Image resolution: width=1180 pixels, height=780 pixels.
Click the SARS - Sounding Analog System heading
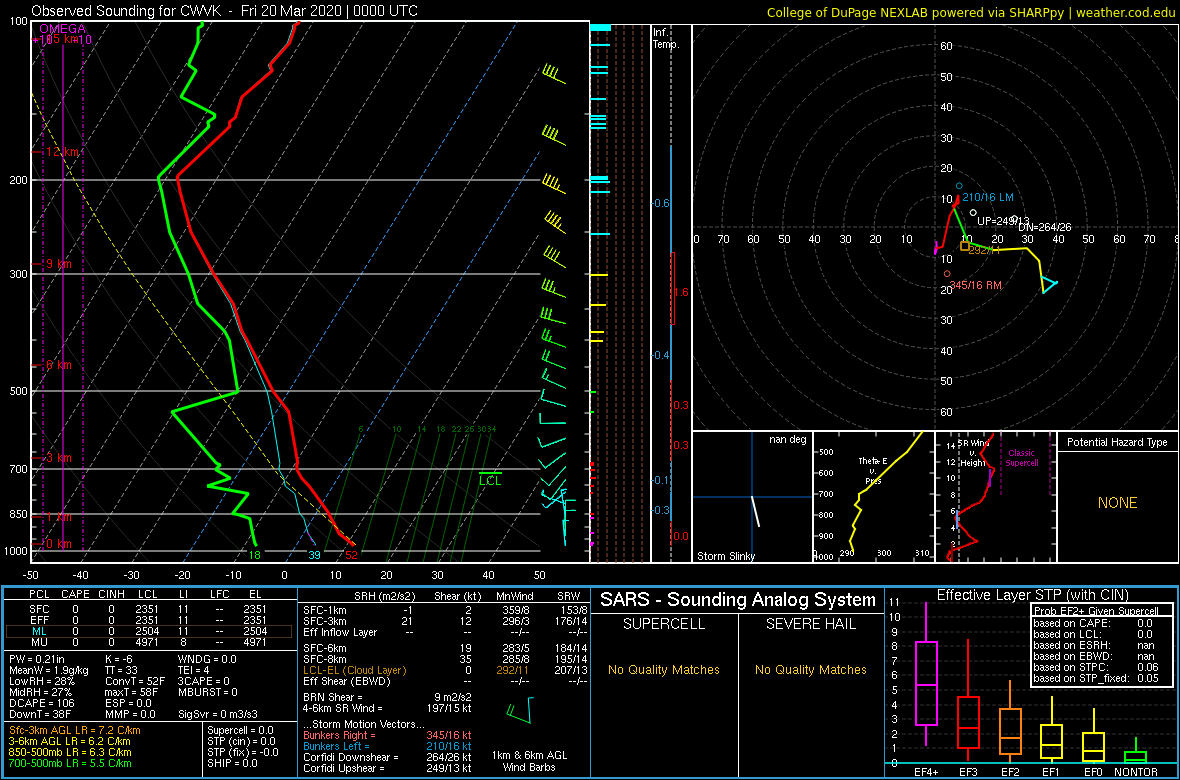738,600
